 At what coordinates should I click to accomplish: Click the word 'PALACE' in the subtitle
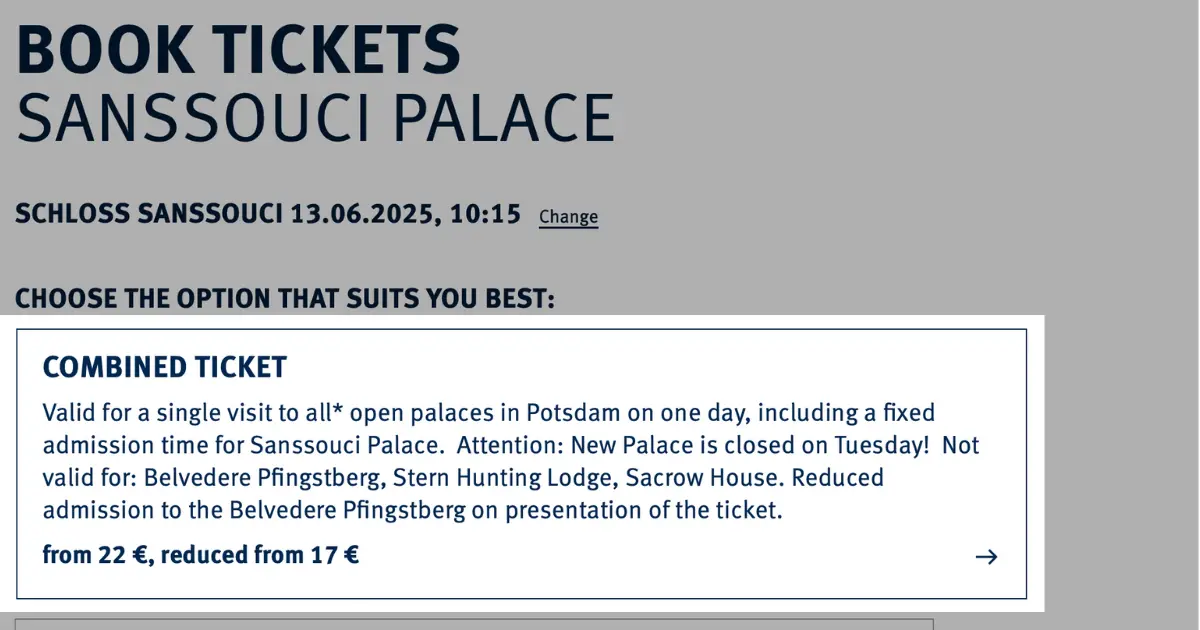click(x=502, y=117)
